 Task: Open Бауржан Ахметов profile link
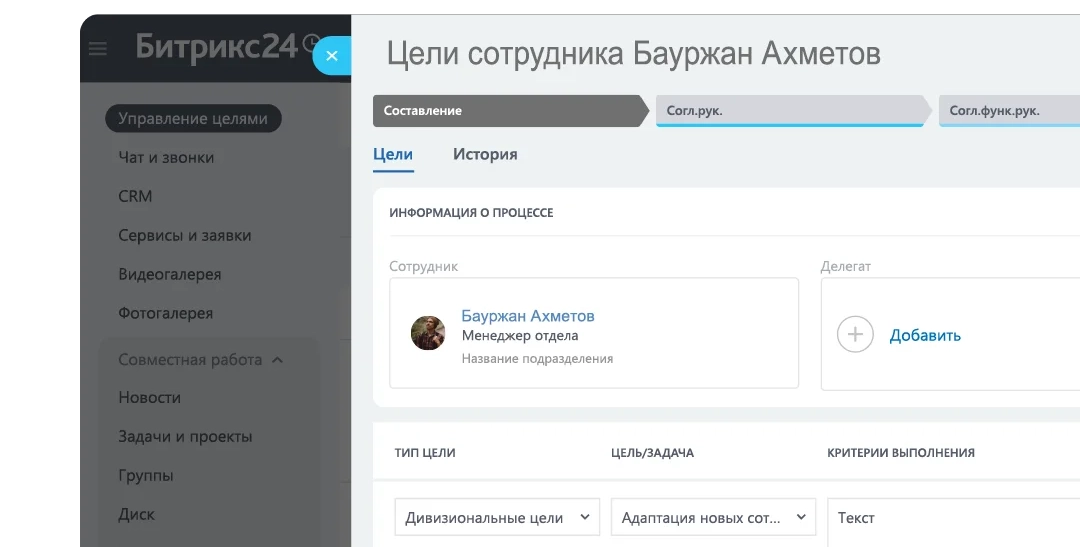pos(528,316)
